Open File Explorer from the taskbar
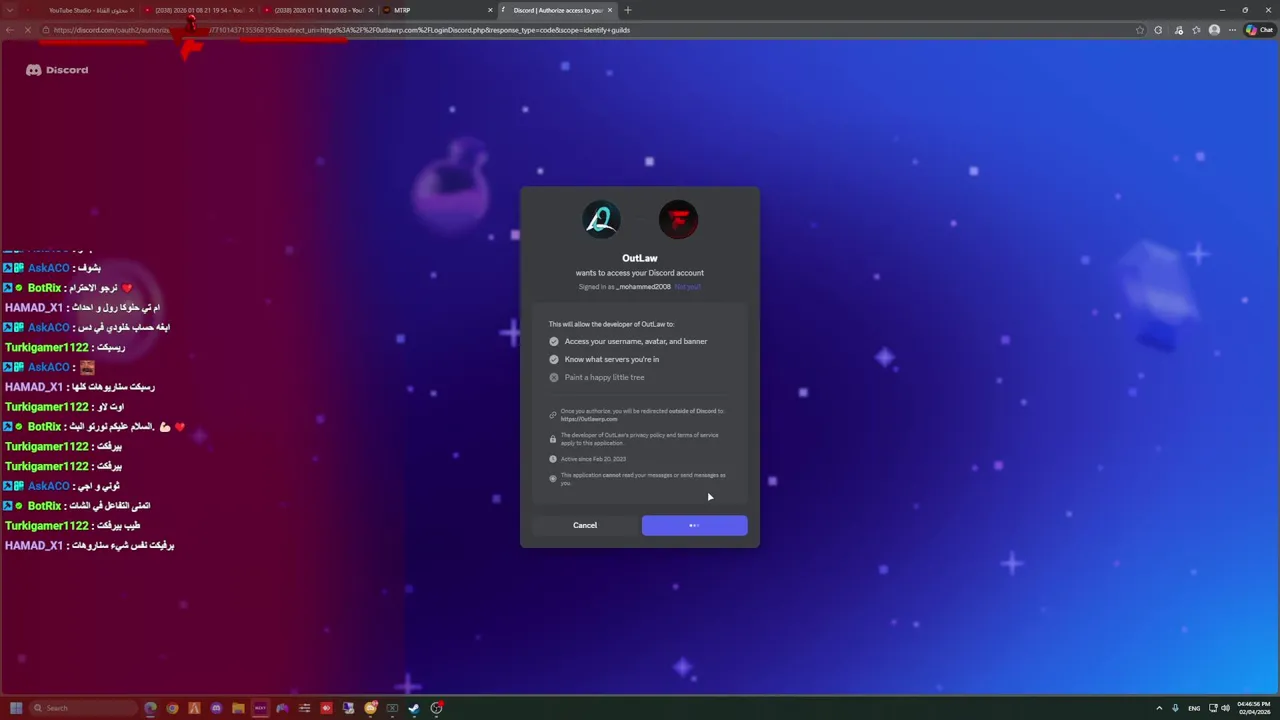This screenshot has height=720, width=1280. pos(238,708)
